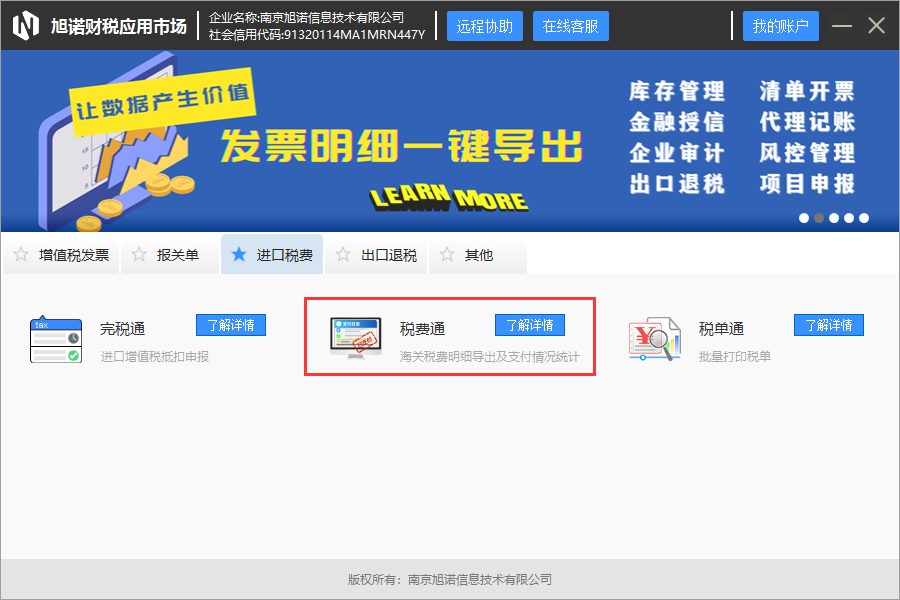The width and height of the screenshot is (900, 600).
Task: Open 我的账户 account page
Action: 781,26
